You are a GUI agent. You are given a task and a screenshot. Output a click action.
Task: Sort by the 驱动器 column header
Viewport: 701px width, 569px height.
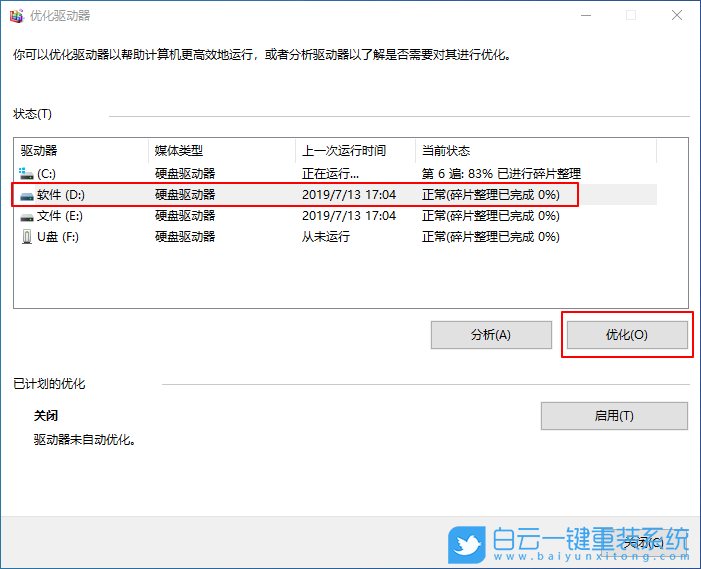[81, 151]
